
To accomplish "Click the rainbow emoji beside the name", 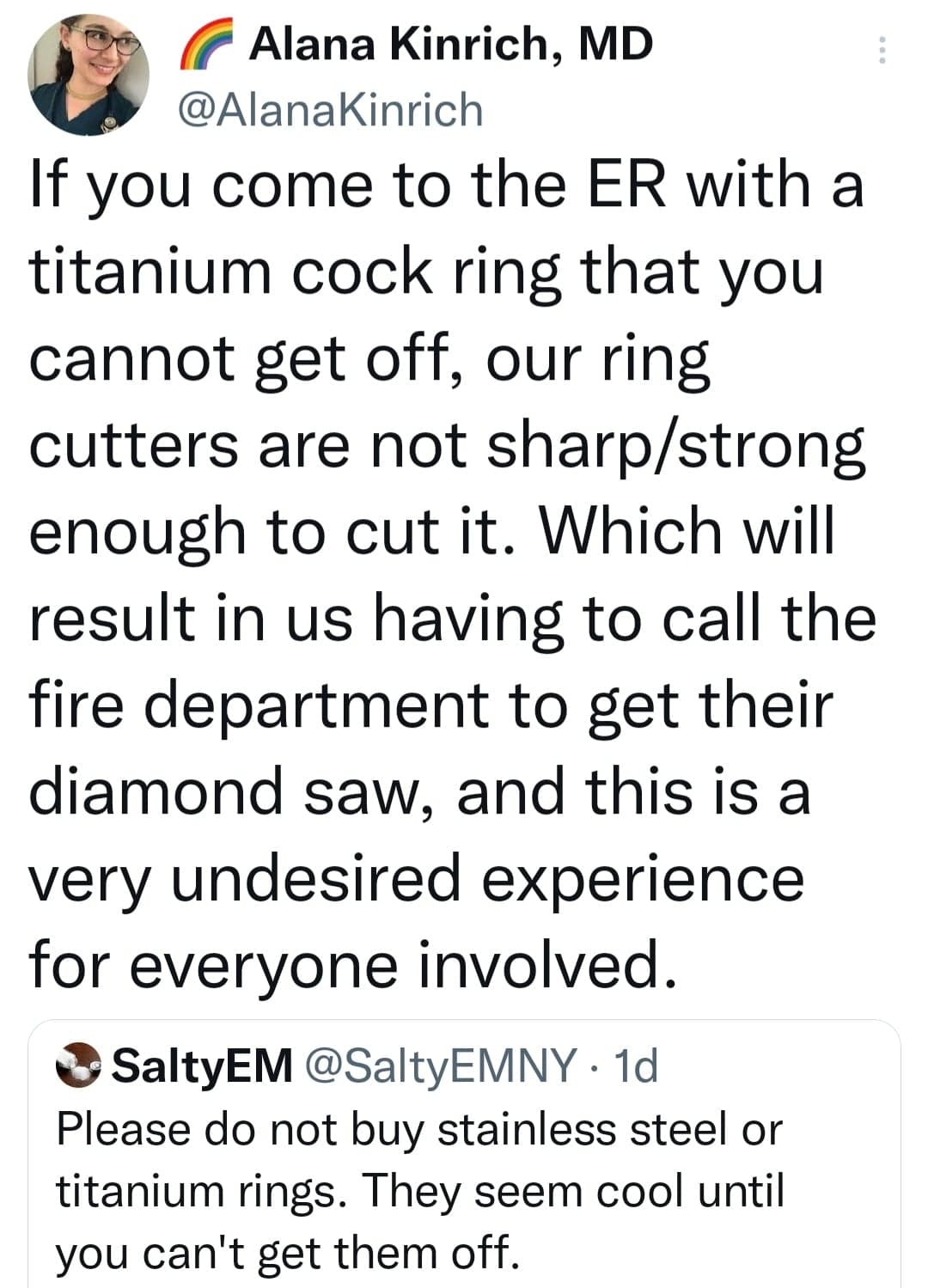I will coord(206,45).
